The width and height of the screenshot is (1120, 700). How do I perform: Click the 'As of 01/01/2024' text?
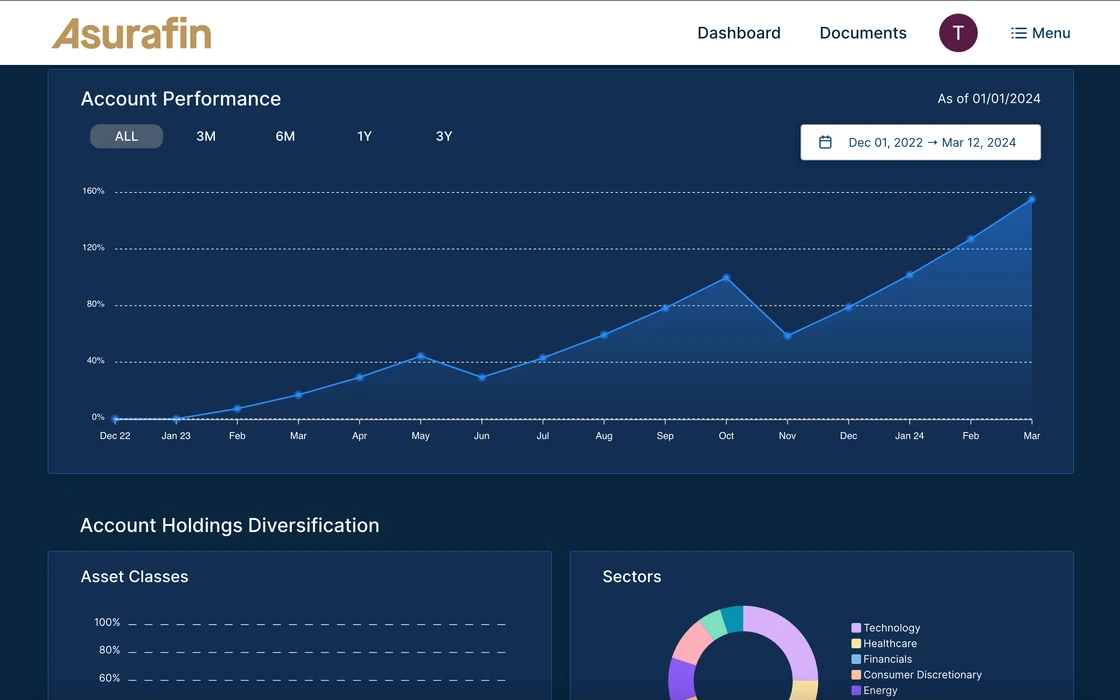(989, 99)
